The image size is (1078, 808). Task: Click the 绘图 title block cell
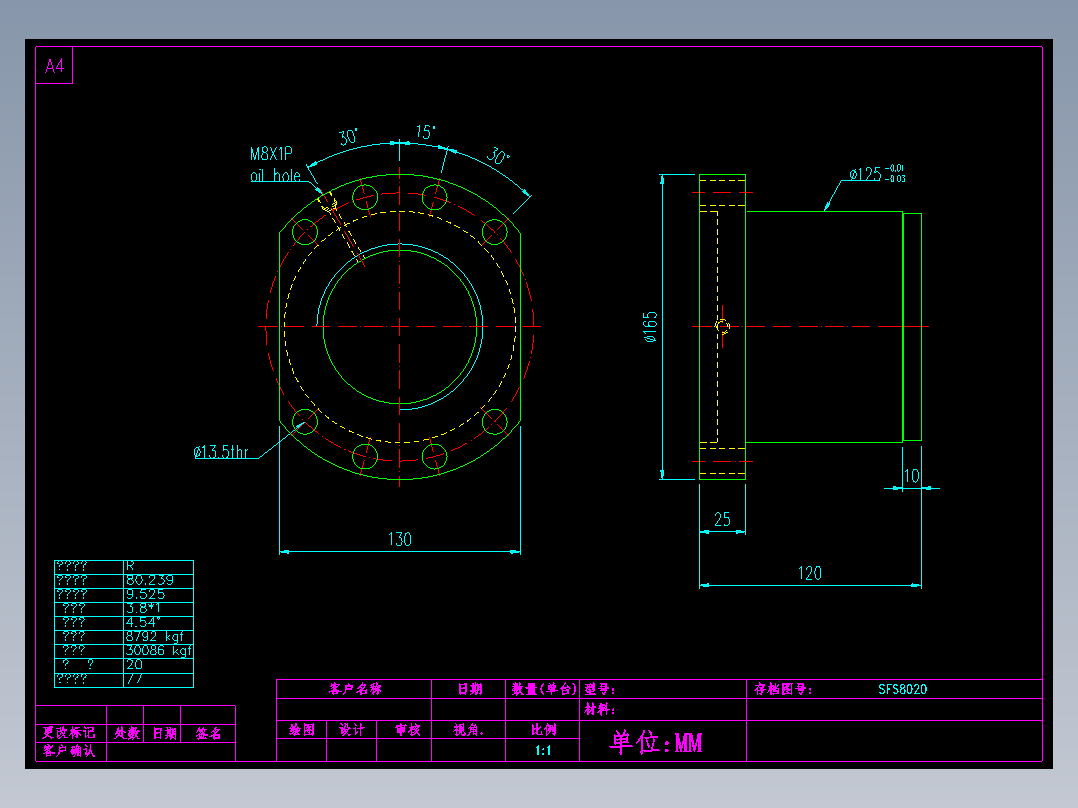point(302,730)
